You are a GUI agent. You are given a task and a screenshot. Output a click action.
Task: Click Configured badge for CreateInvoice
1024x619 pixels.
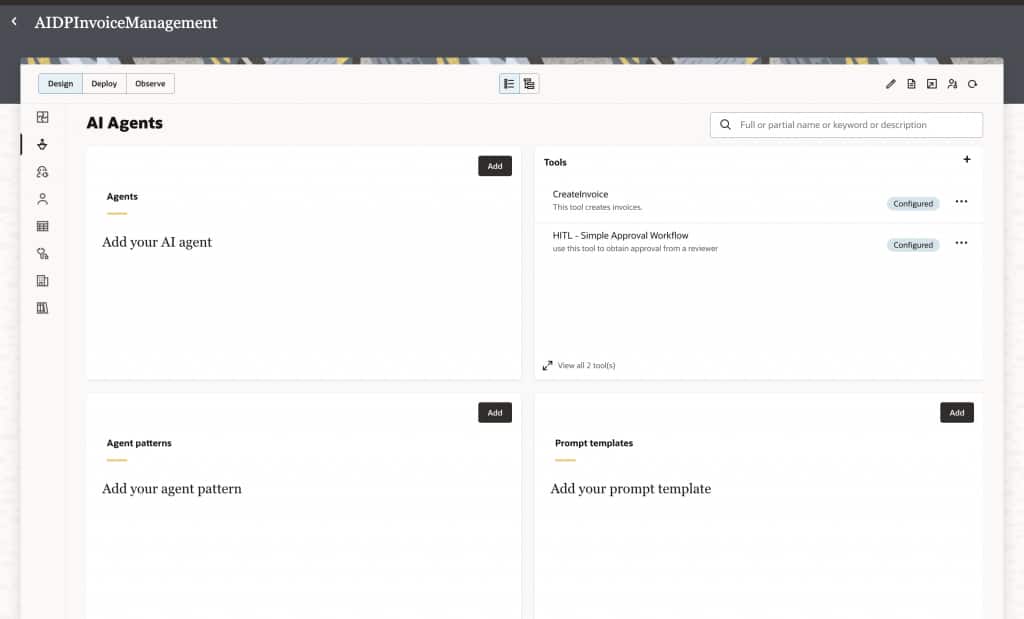coord(913,204)
